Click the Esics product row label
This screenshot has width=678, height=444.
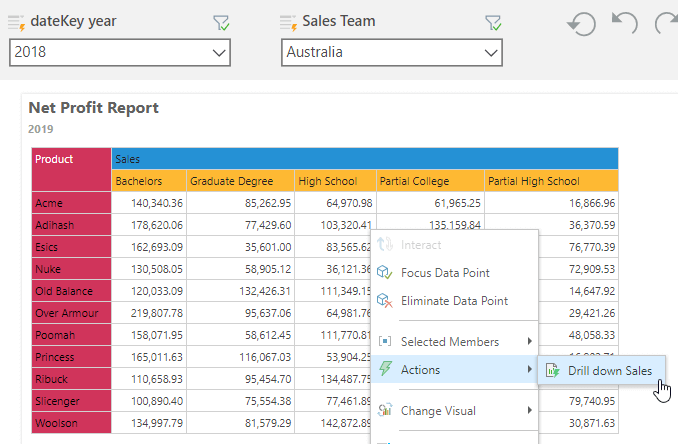pyautogui.click(x=71, y=247)
